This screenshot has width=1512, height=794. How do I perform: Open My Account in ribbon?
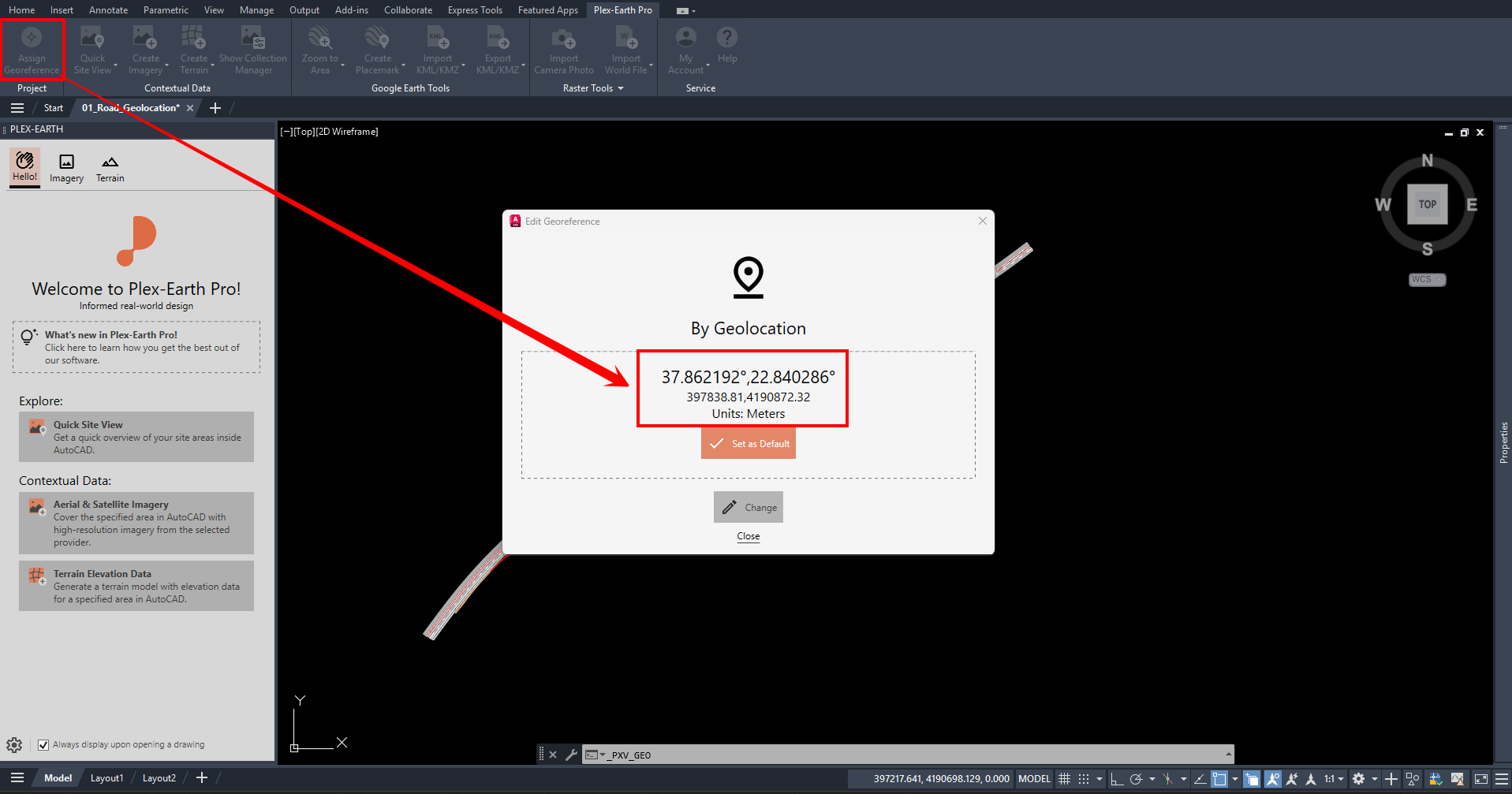685,50
